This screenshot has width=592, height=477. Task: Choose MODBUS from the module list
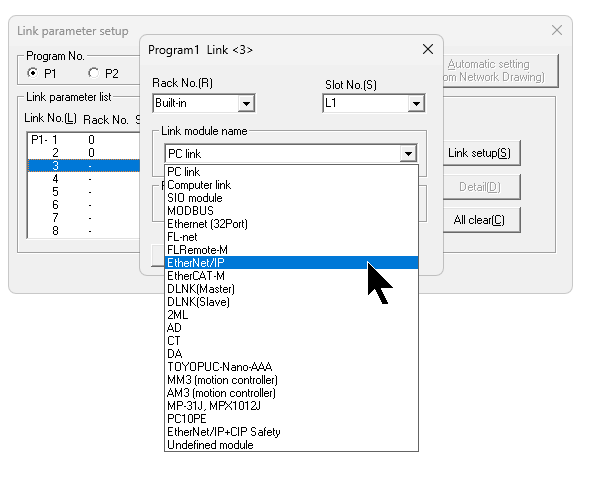pos(291,211)
